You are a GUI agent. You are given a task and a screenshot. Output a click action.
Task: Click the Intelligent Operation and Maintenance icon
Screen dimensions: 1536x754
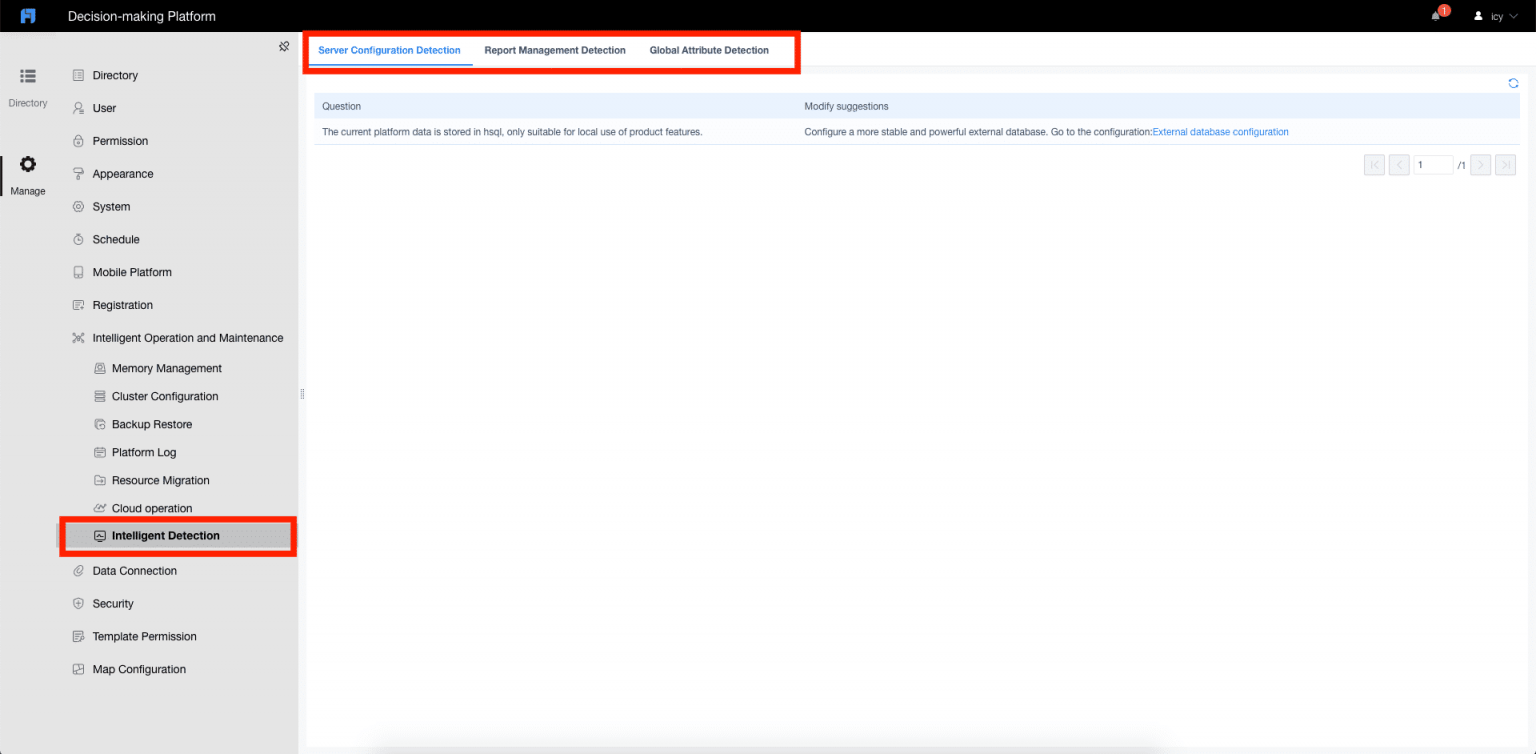click(x=78, y=337)
